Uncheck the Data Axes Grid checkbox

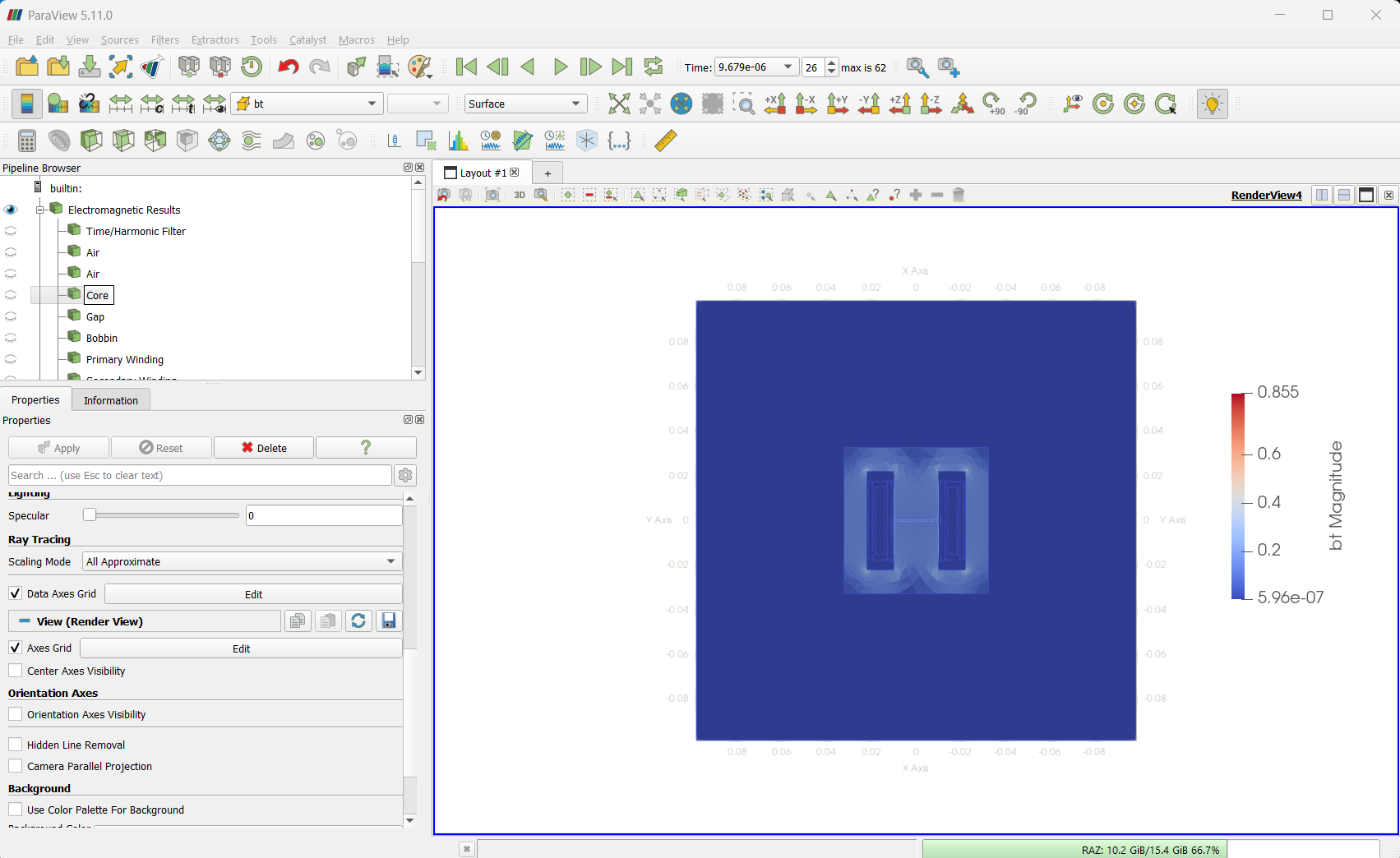tap(16, 593)
